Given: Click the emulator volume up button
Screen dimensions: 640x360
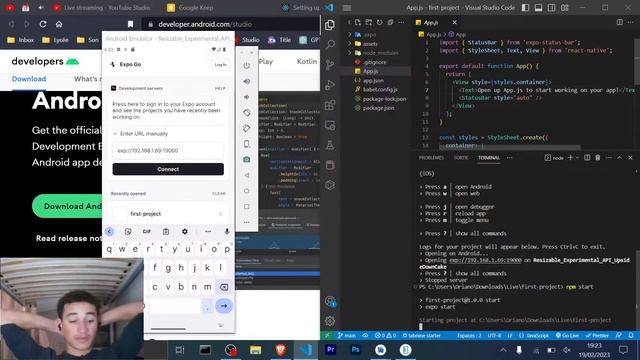Looking at the screenshot, I should click(x=247, y=81).
